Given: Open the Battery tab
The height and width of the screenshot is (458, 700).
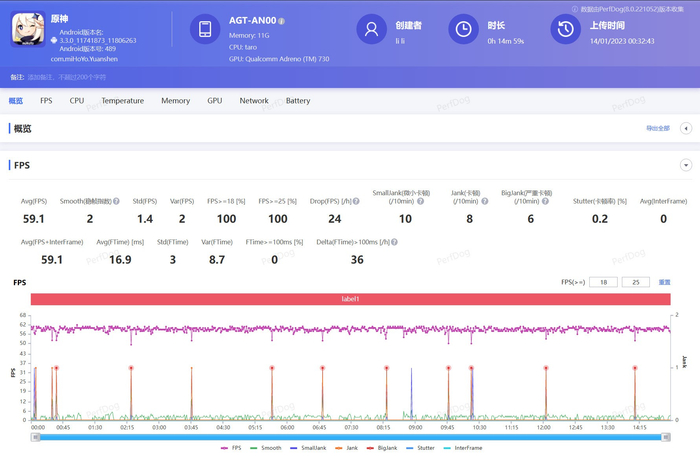Looking at the screenshot, I should [x=298, y=101].
